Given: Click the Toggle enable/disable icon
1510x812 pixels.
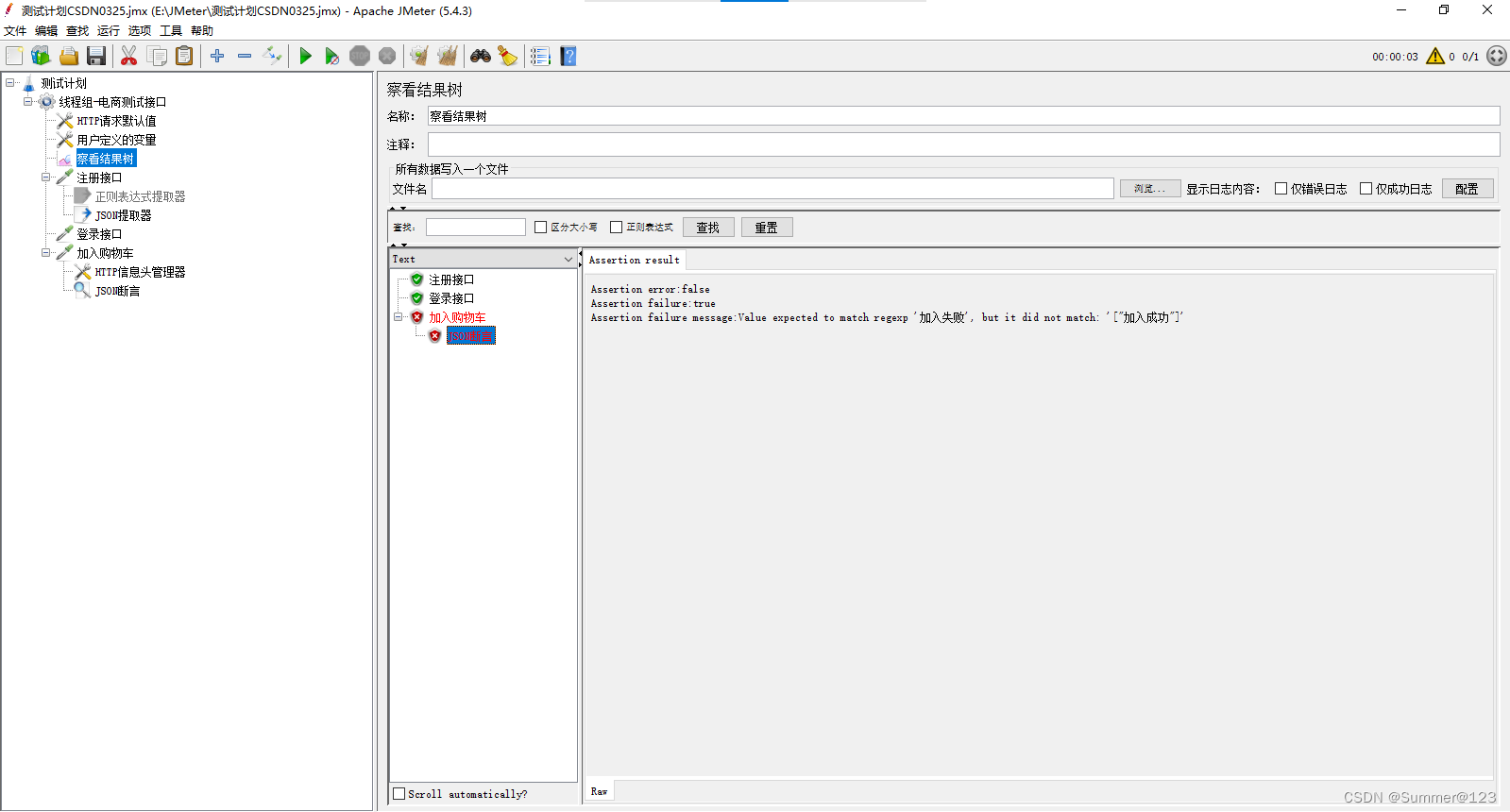Looking at the screenshot, I should click(272, 57).
